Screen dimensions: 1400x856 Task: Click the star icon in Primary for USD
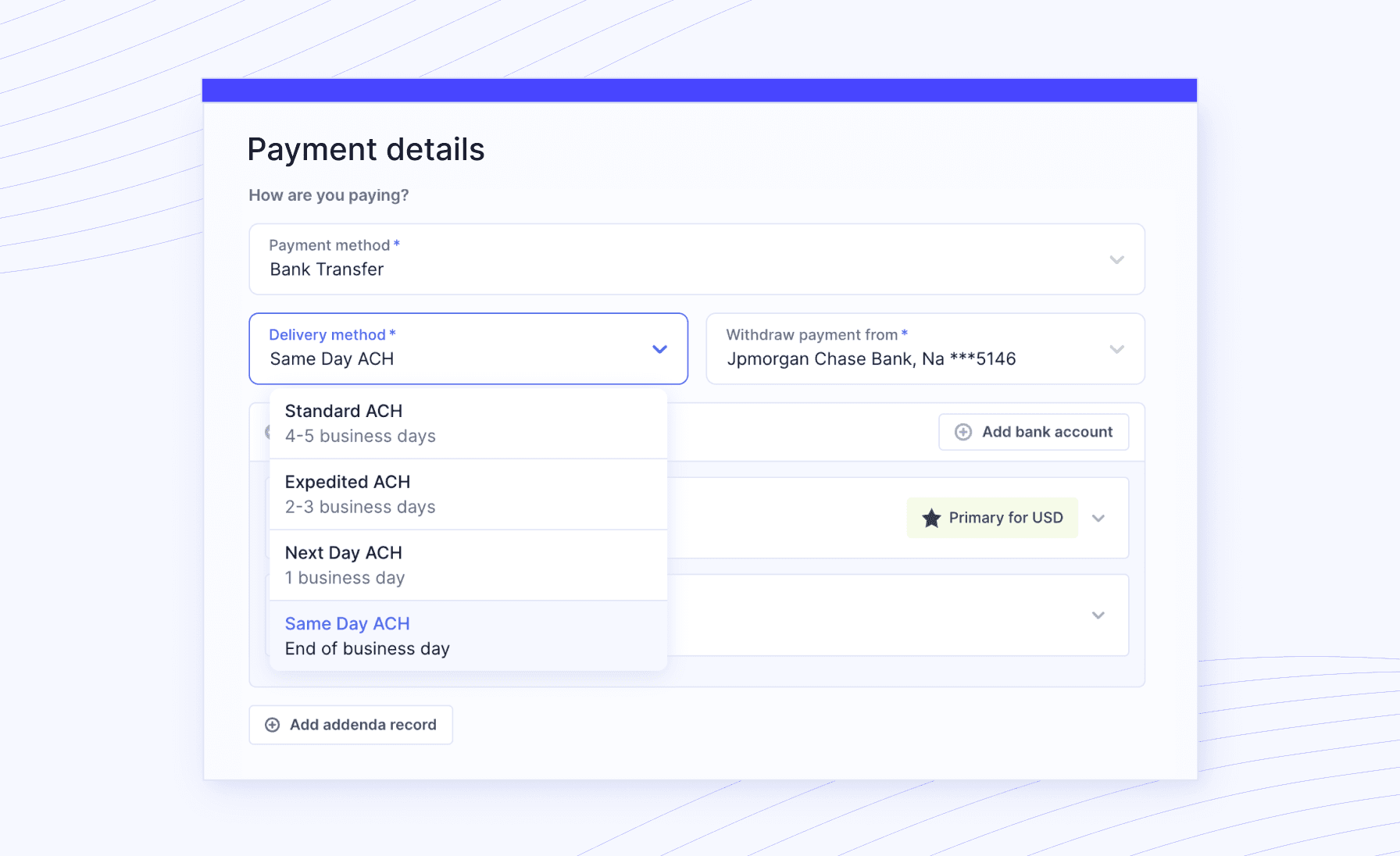(931, 518)
